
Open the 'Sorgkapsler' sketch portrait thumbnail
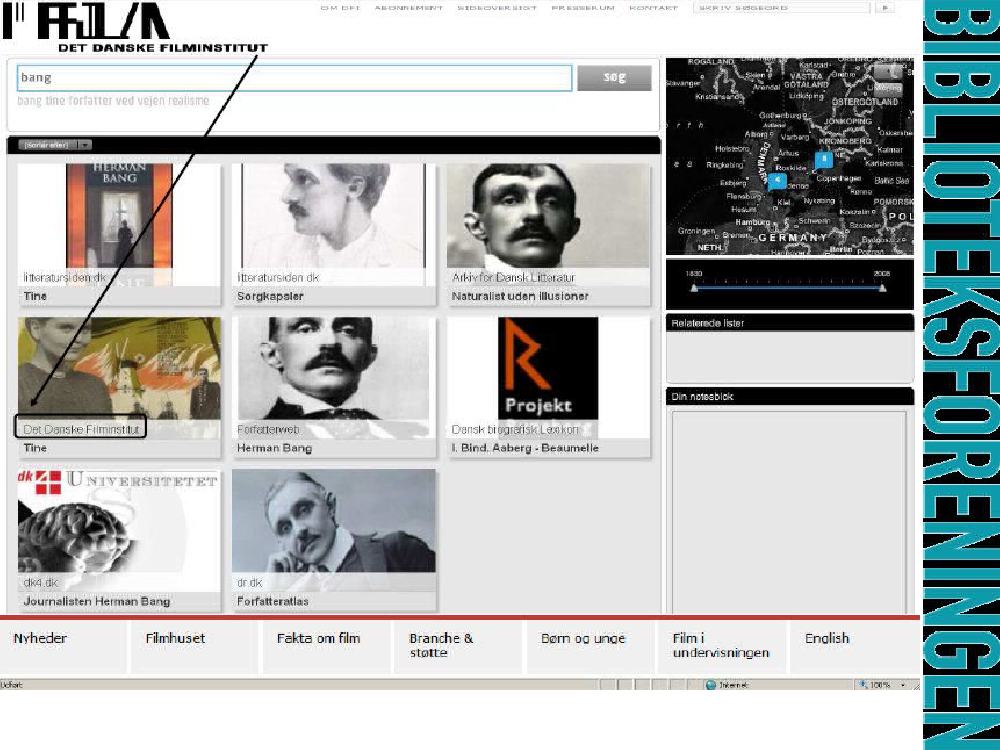pyautogui.click(x=334, y=217)
